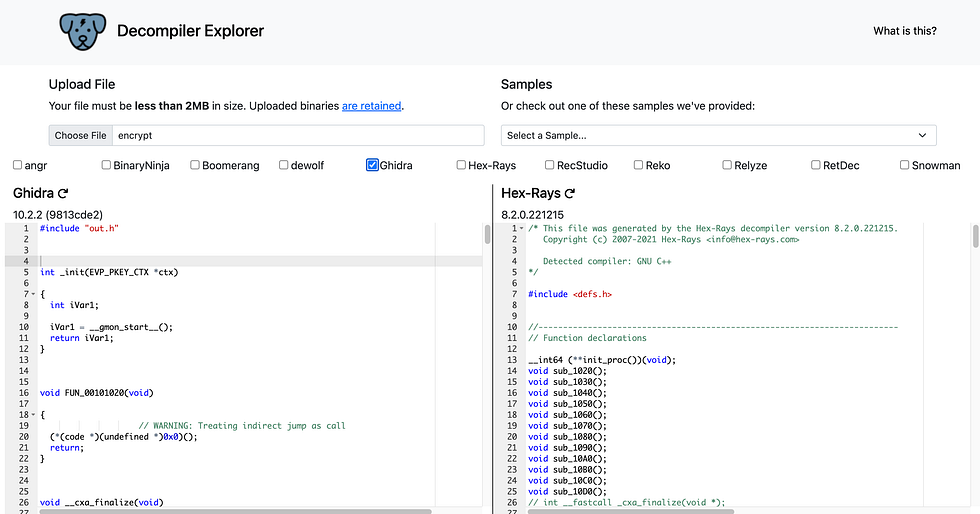Image resolution: width=980 pixels, height=514 pixels.
Task: Click 'Detected compiler: GNU C++' comment
Action: click(x=607, y=261)
